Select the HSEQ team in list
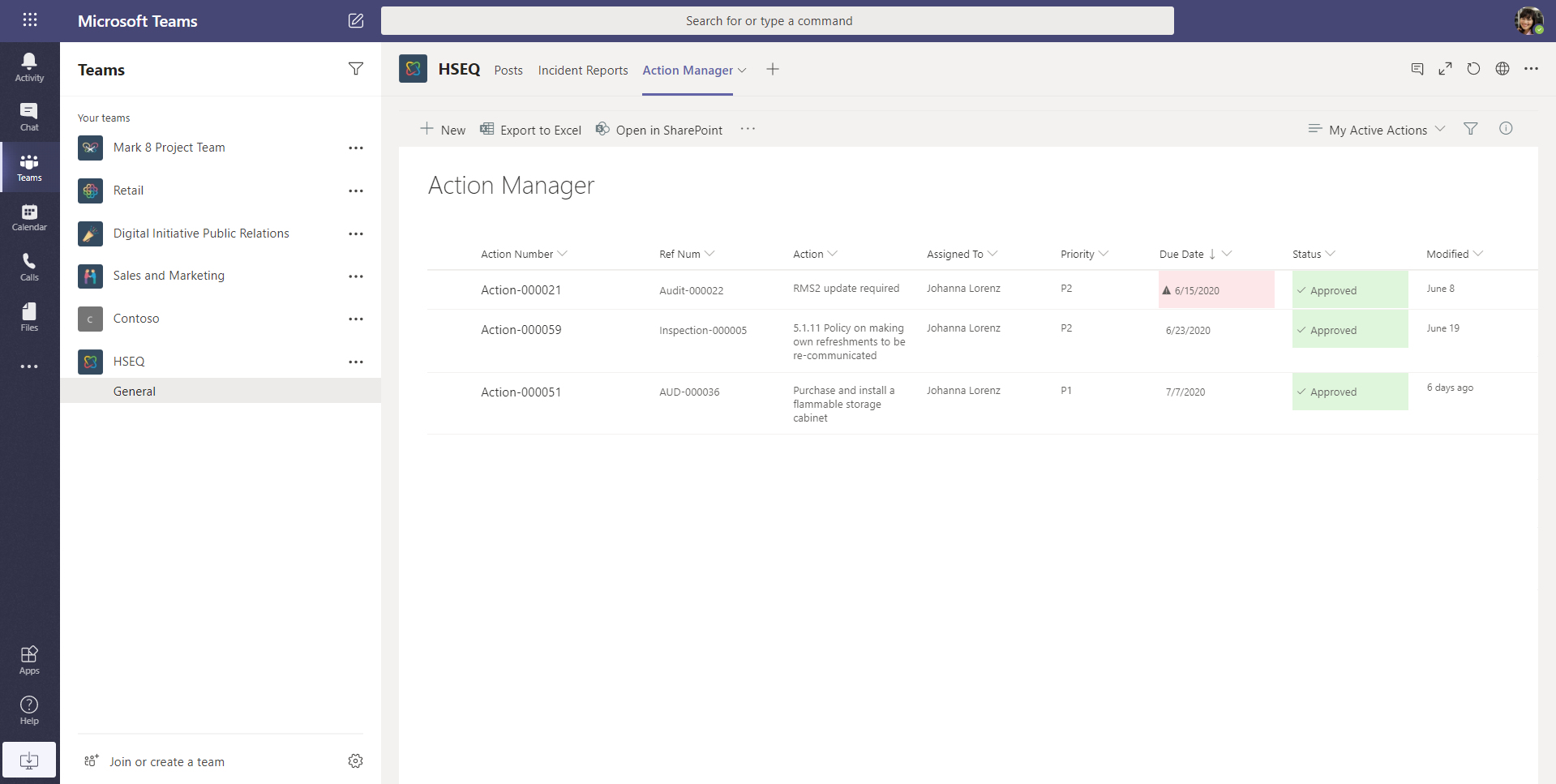 [x=129, y=362]
